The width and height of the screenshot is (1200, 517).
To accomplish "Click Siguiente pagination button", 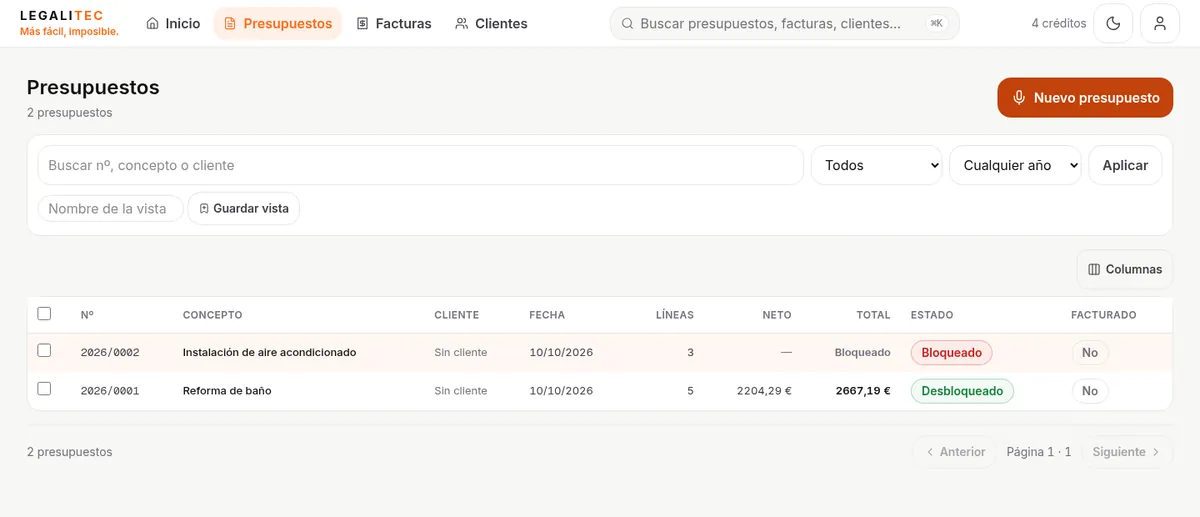I will 1127,452.
